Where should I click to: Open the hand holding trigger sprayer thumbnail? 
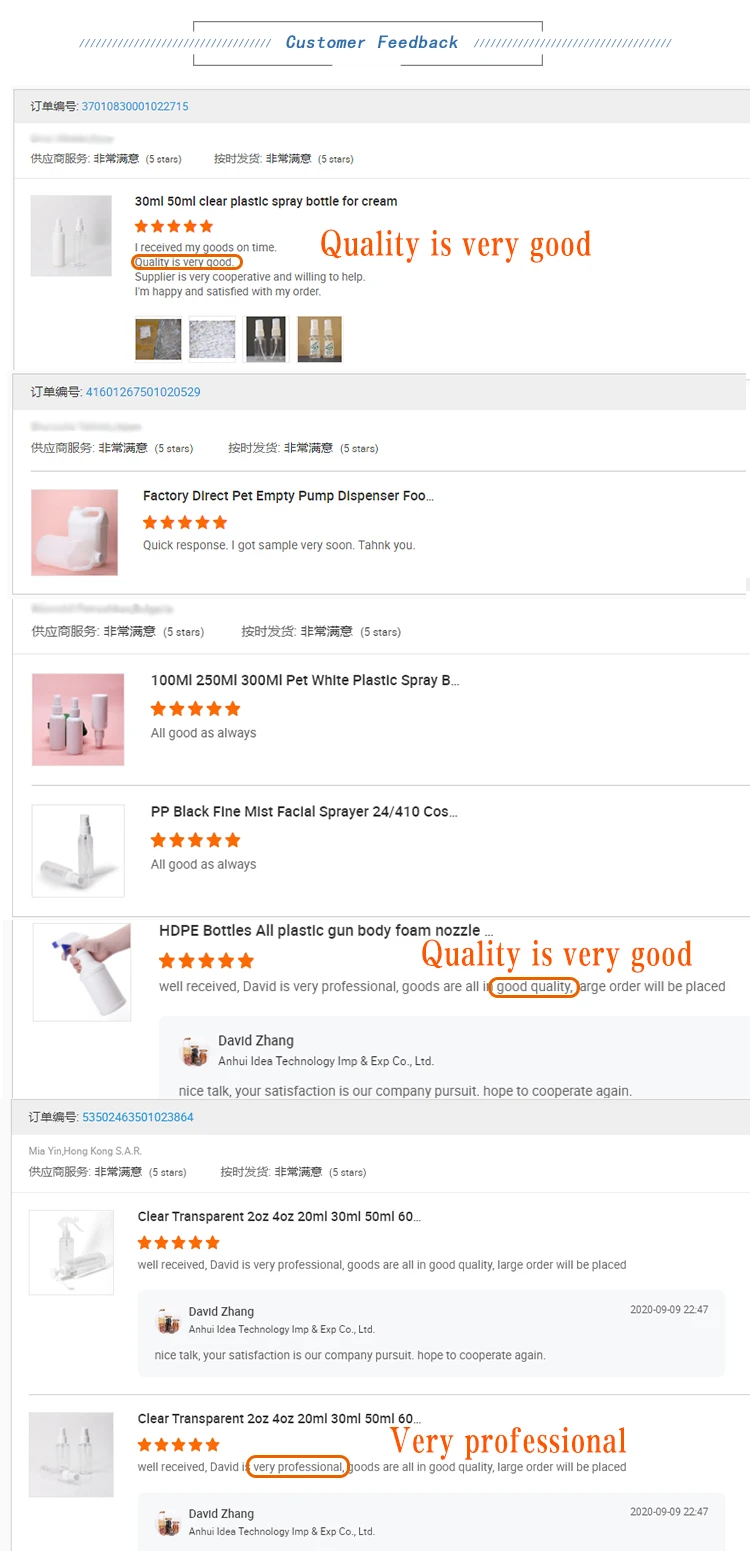pos(82,972)
